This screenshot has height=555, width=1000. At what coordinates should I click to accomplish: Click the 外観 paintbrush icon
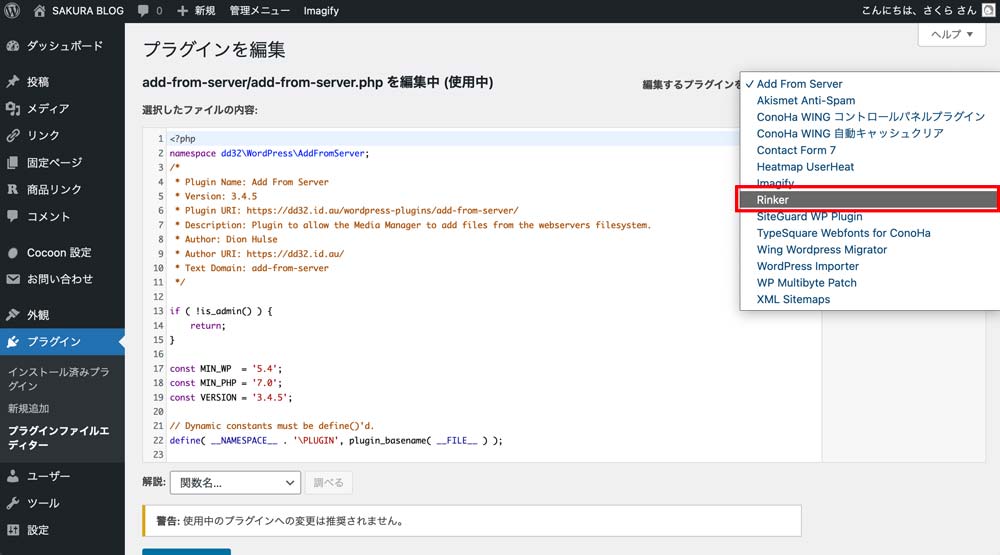pyautogui.click(x=13, y=314)
